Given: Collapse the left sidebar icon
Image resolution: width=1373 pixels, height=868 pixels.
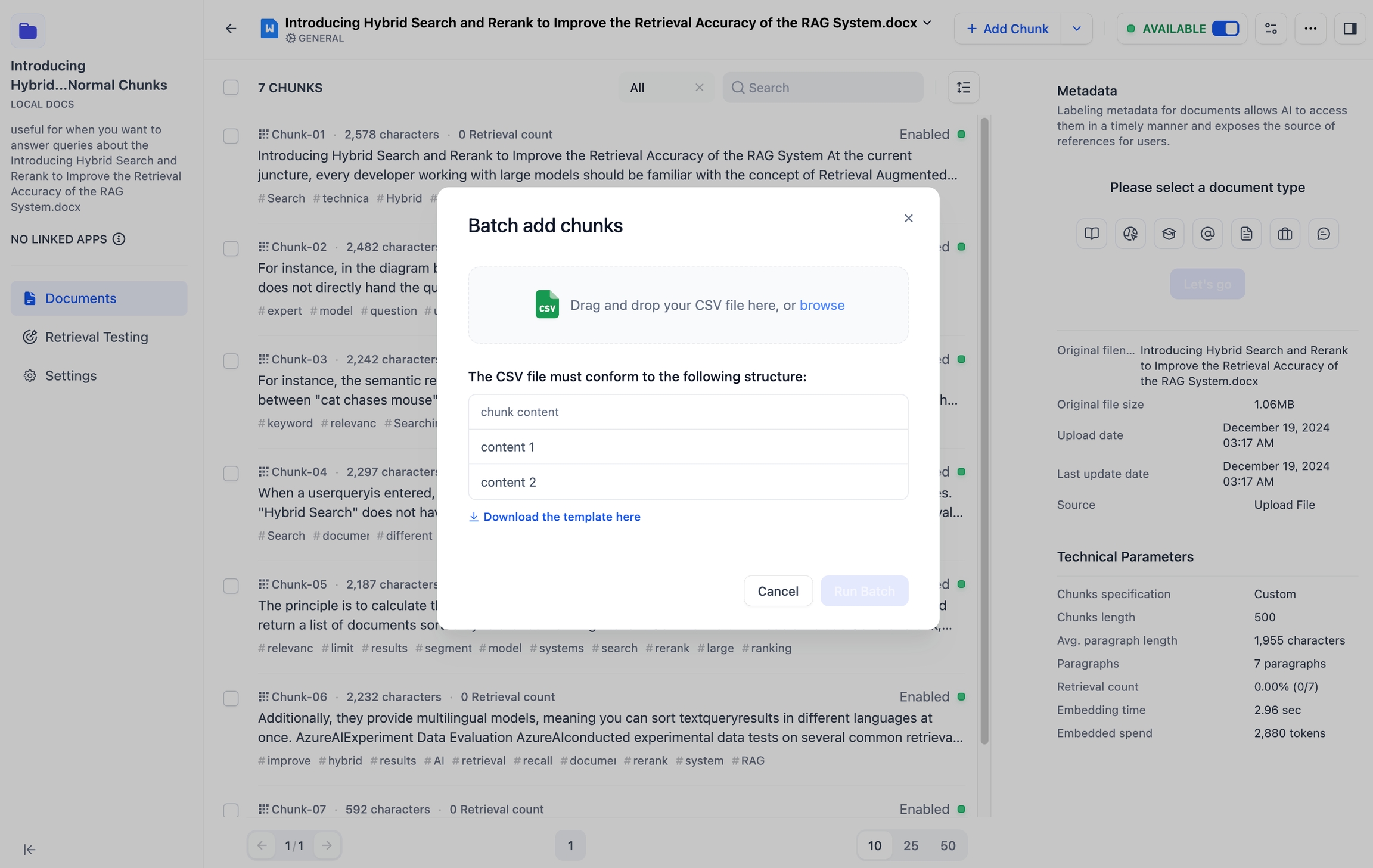Looking at the screenshot, I should tap(29, 849).
